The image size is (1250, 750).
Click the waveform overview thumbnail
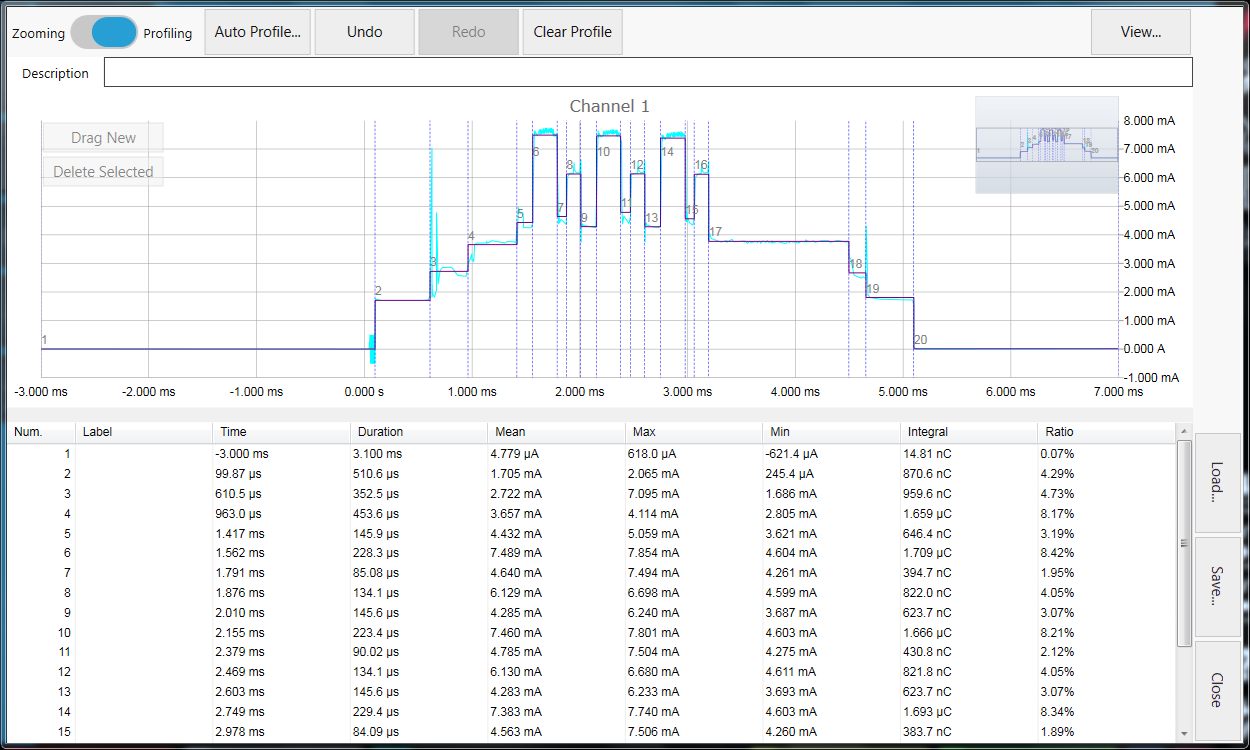click(1047, 145)
